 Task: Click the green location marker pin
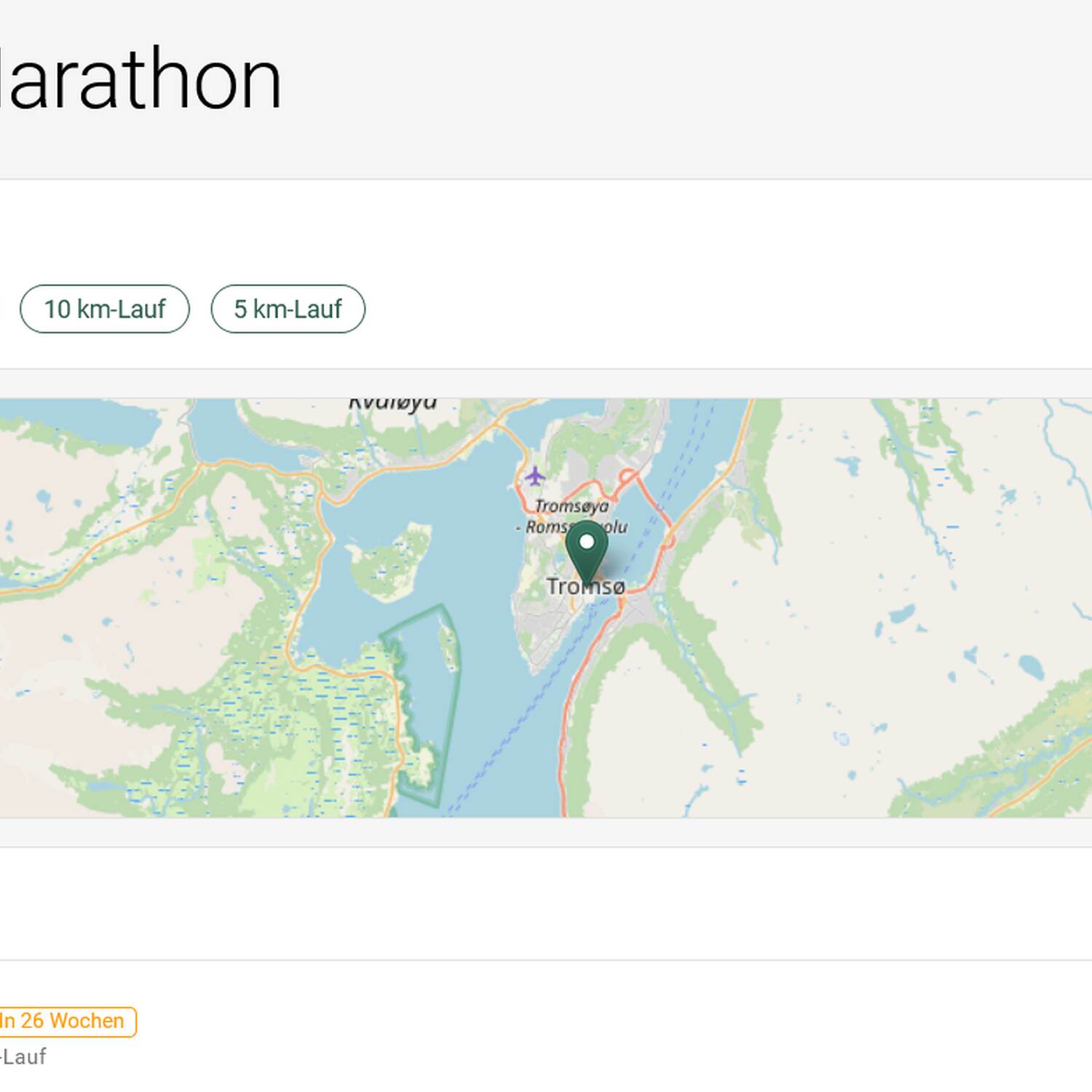(586, 550)
